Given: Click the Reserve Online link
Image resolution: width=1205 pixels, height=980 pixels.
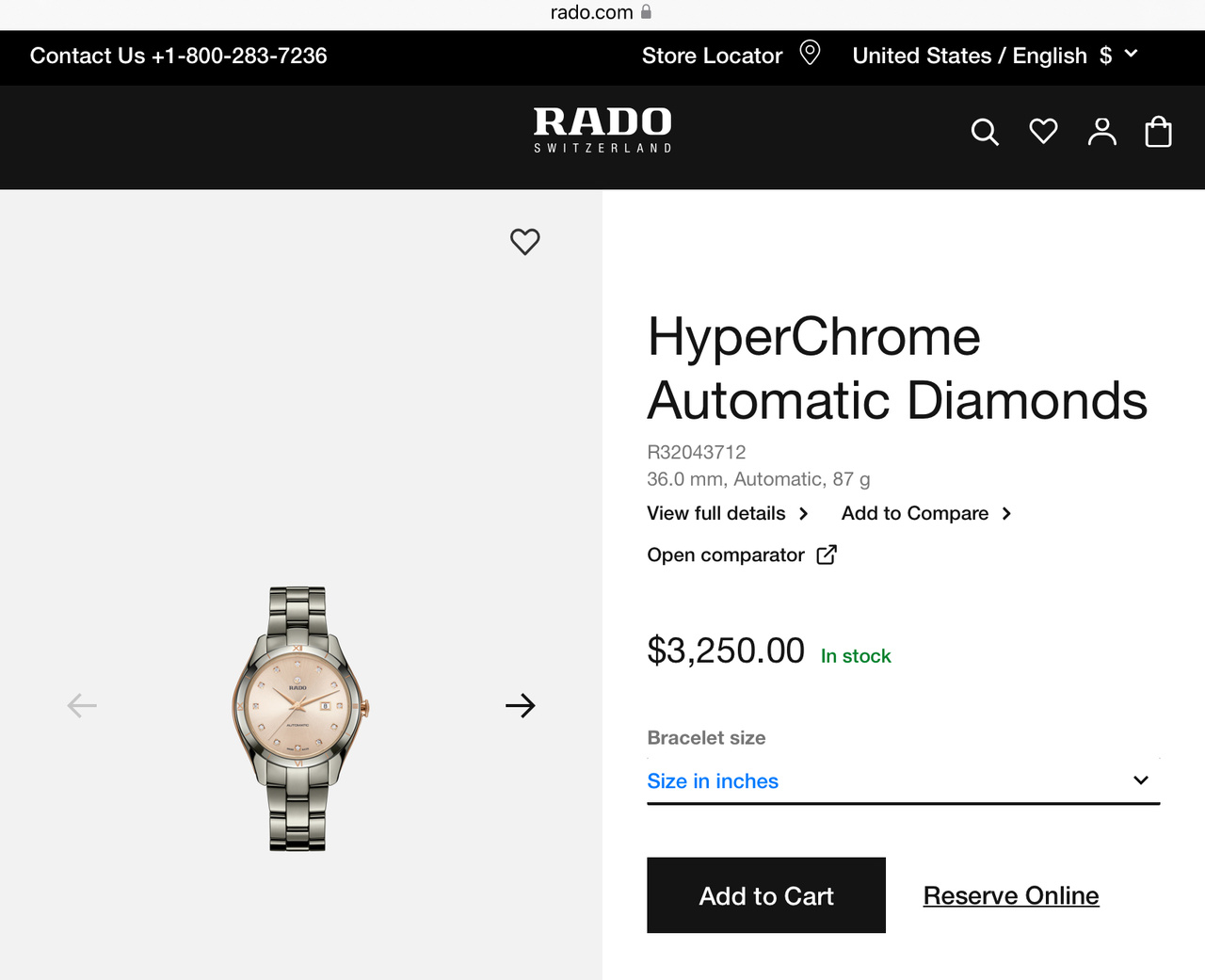Looking at the screenshot, I should pos(1011,895).
